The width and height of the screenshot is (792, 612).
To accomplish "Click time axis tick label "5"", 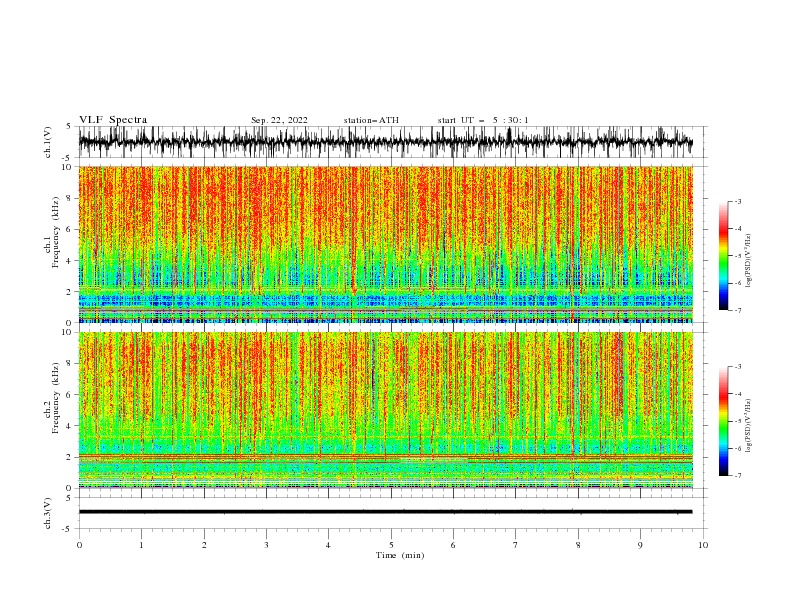I will tap(391, 545).
